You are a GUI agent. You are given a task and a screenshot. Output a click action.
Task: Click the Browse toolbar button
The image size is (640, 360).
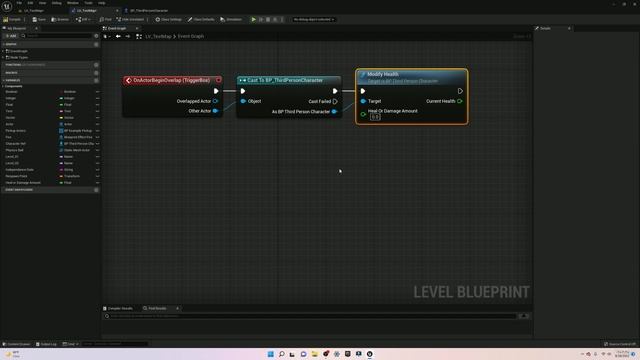(60, 20)
